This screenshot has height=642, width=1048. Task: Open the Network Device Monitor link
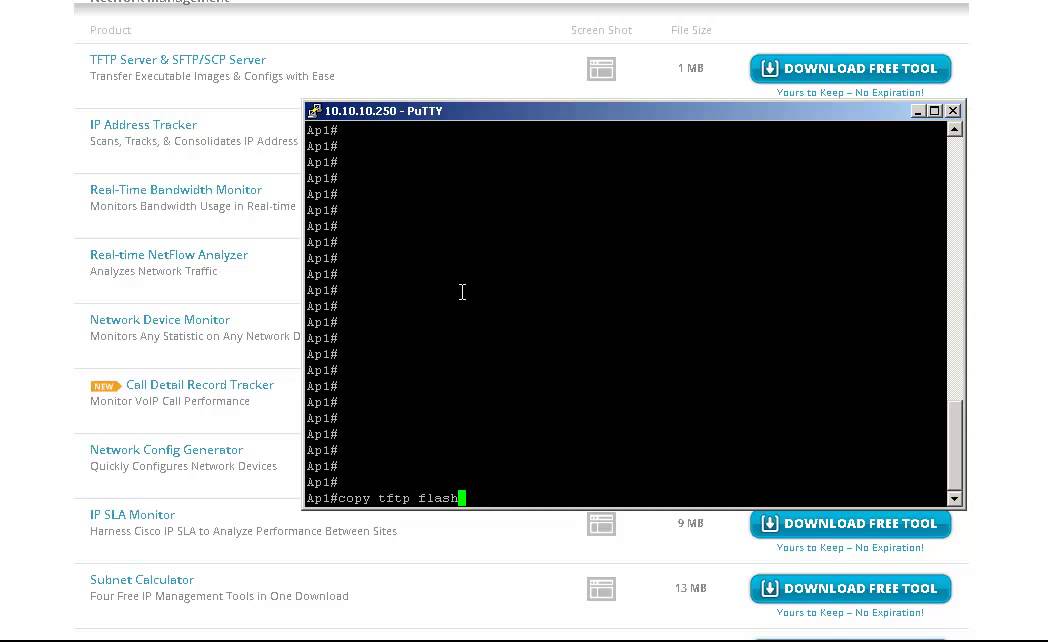160,319
